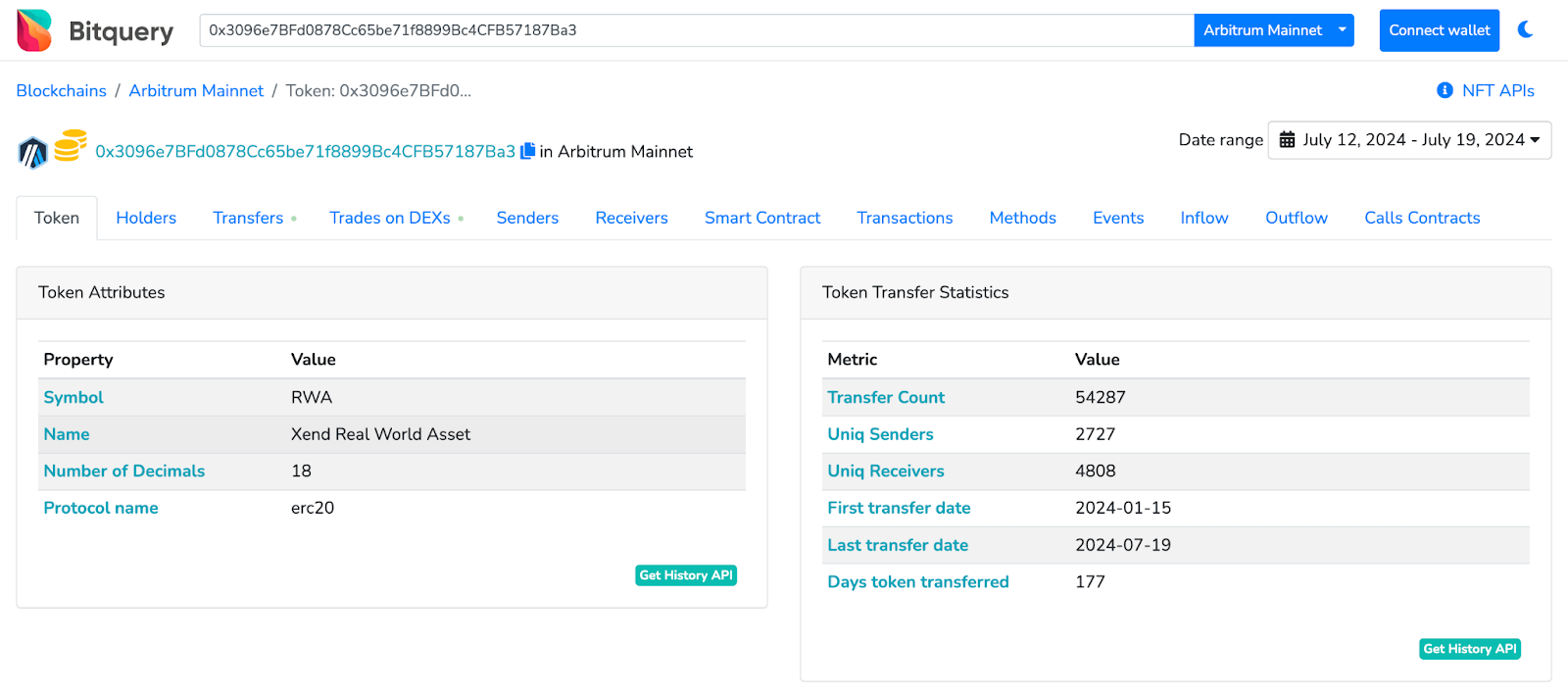This screenshot has width=1568, height=695.
Task: Expand the Arbitrum Mainnet network dropdown arrow
Action: pos(1343,30)
